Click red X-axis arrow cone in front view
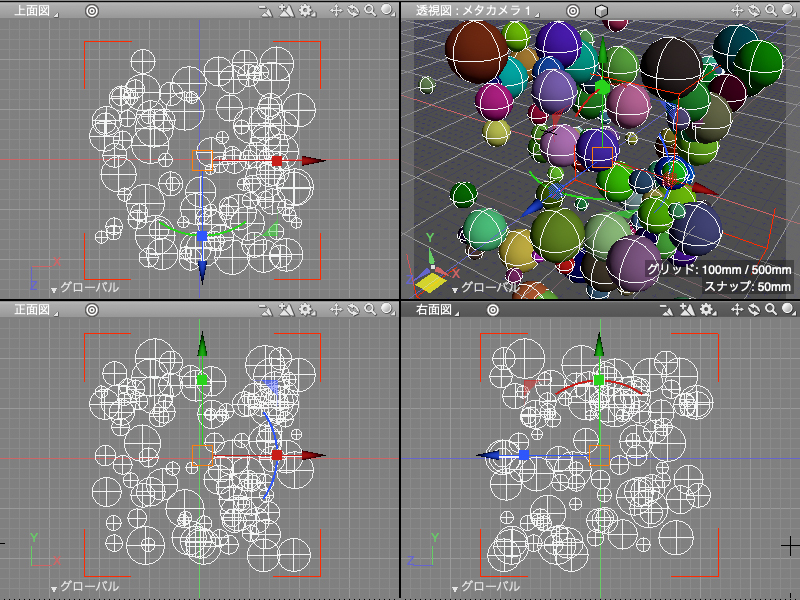Screen dimensions: 800x600 [x=314, y=455]
